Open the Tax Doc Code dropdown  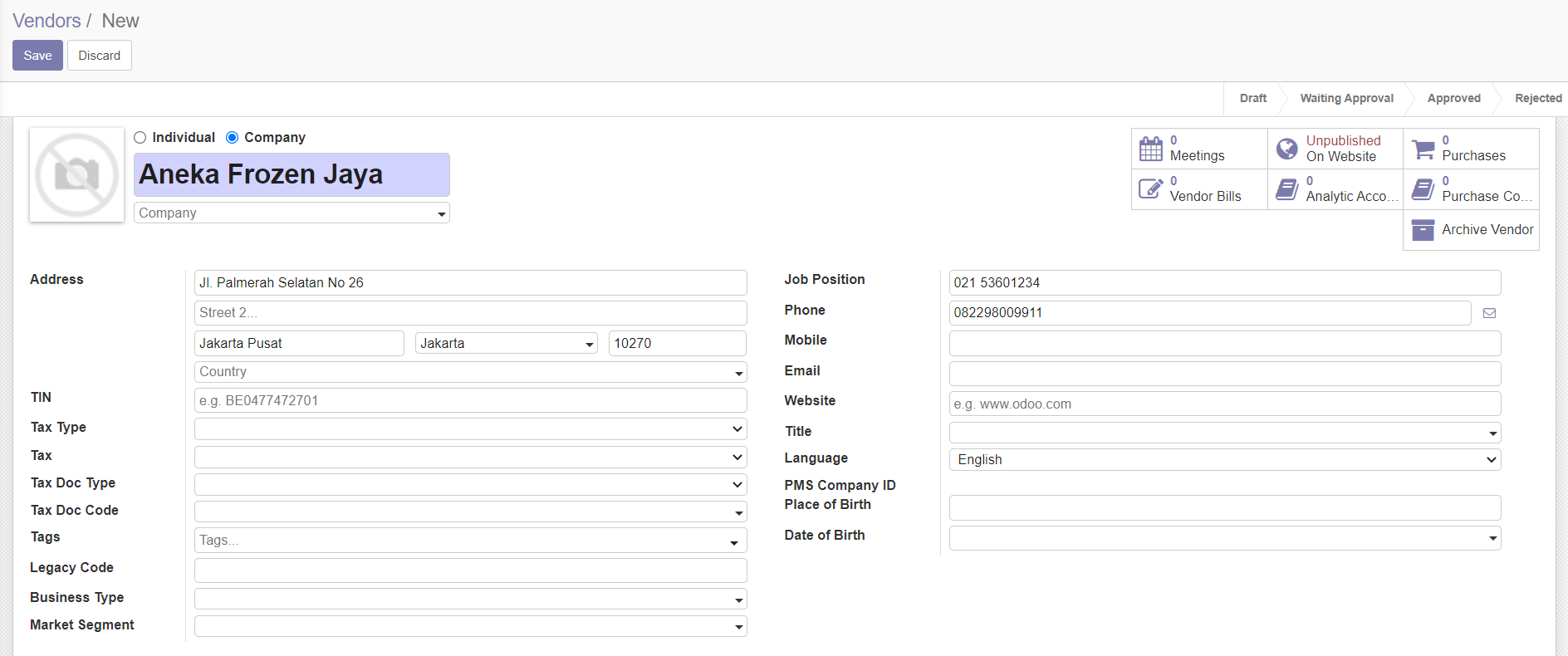point(470,512)
